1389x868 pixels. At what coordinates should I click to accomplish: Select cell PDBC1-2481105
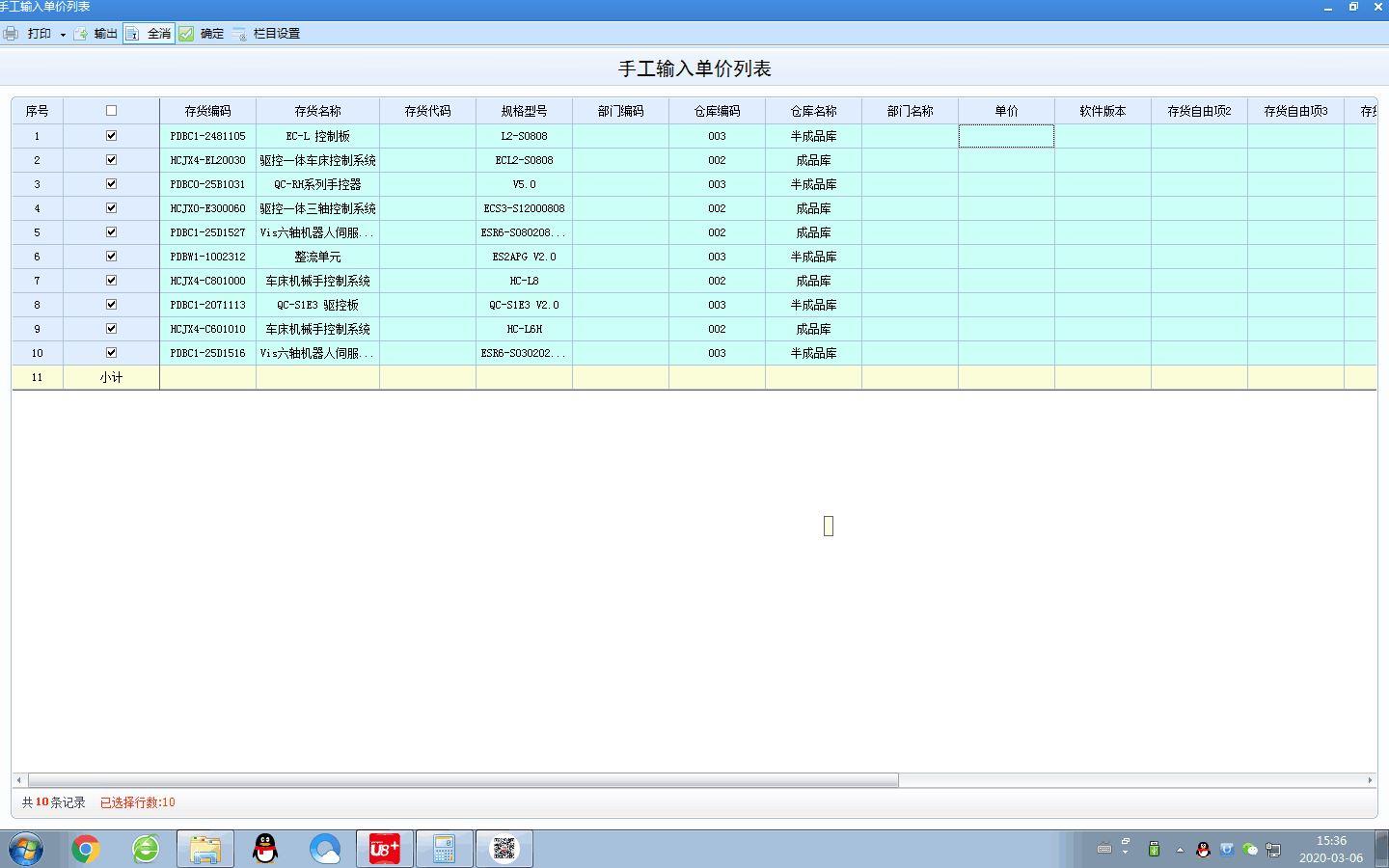coord(207,136)
